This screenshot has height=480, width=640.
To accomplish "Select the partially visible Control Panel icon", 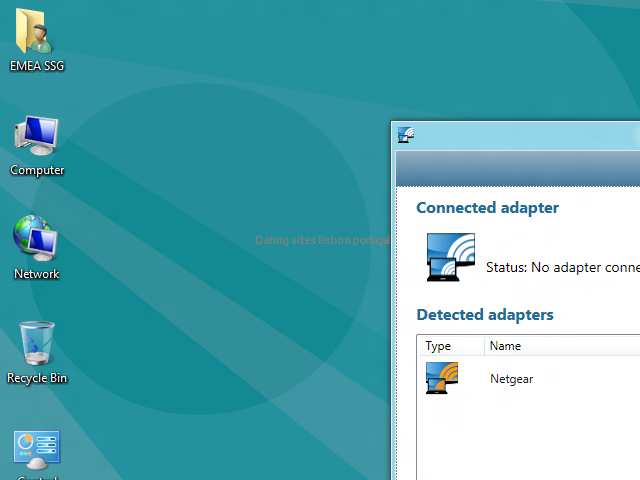I will (x=37, y=450).
